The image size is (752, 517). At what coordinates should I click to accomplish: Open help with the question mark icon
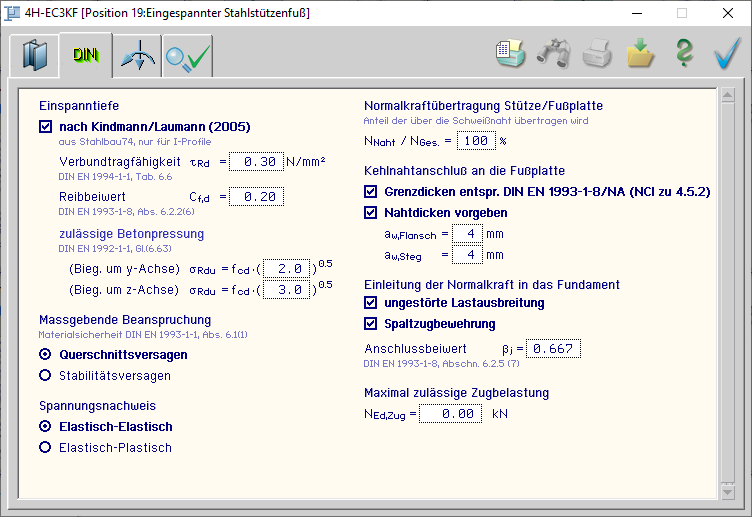(x=683, y=53)
